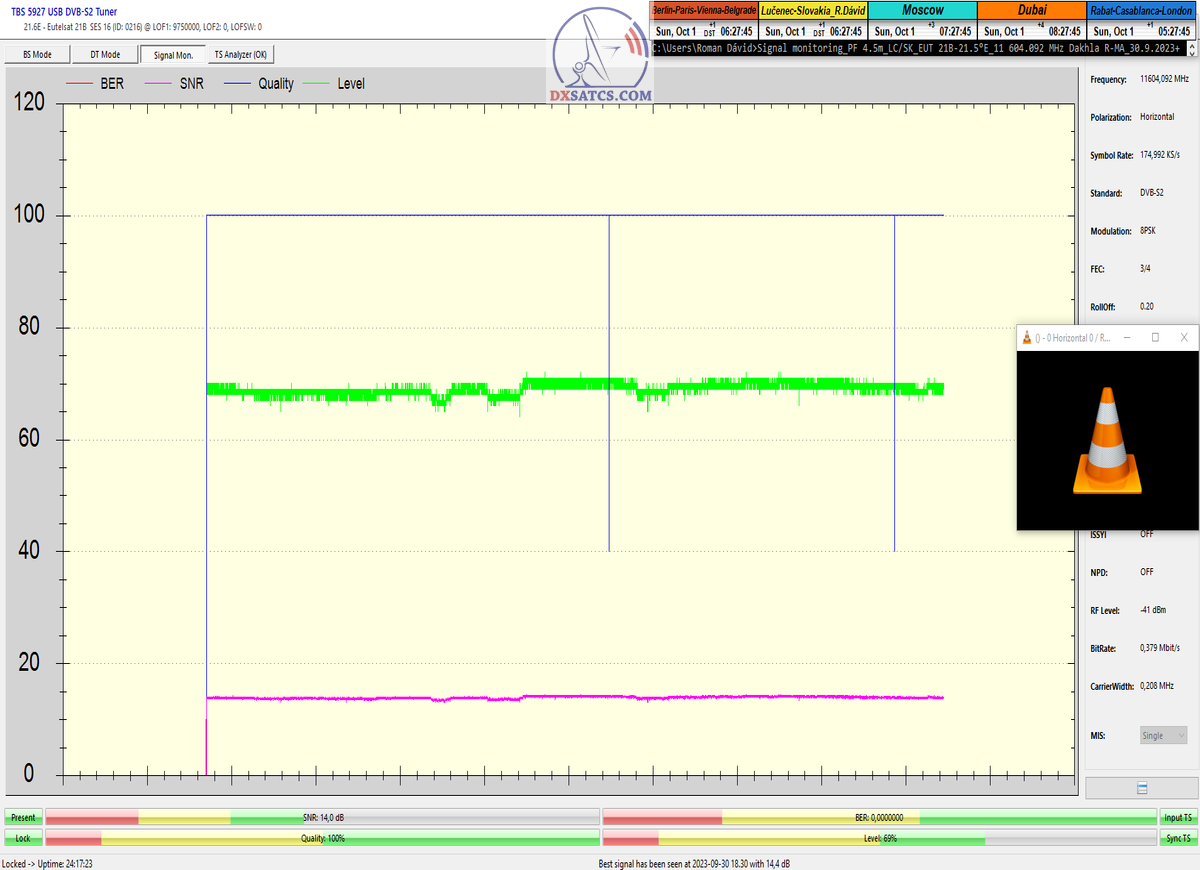This screenshot has height=870, width=1200.
Task: Click the Quality legend entry in chart
Action: pyautogui.click(x=265, y=84)
